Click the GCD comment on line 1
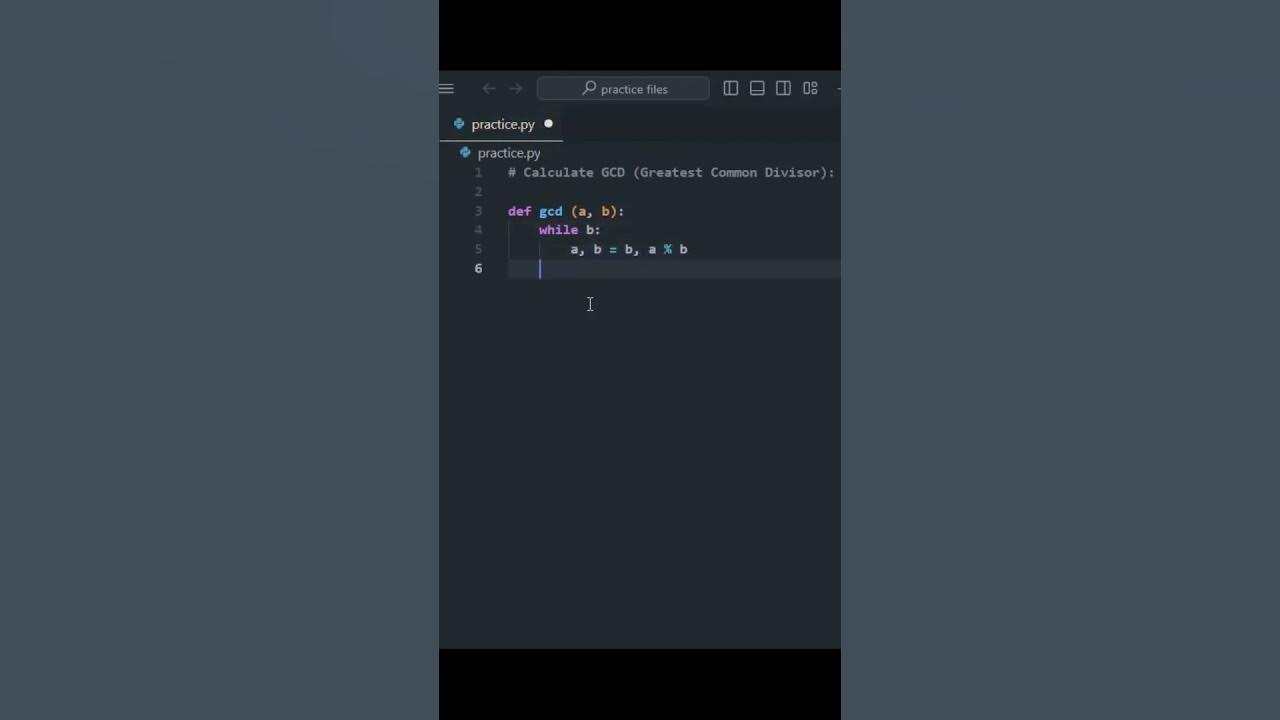 671,173
